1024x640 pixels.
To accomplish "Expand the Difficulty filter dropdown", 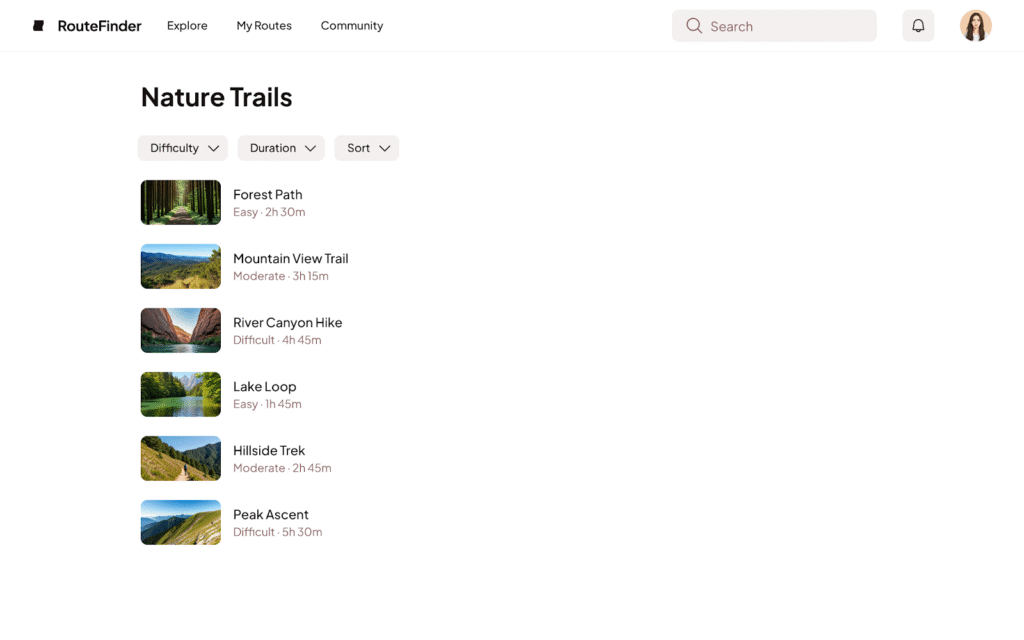I will point(183,148).
